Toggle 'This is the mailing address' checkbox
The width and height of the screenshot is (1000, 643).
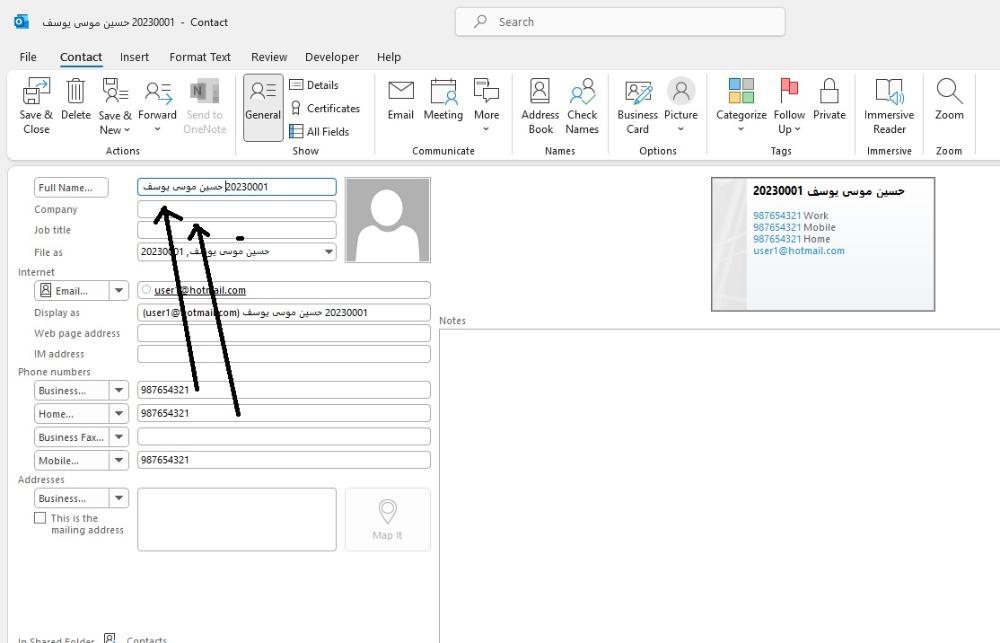[40, 518]
